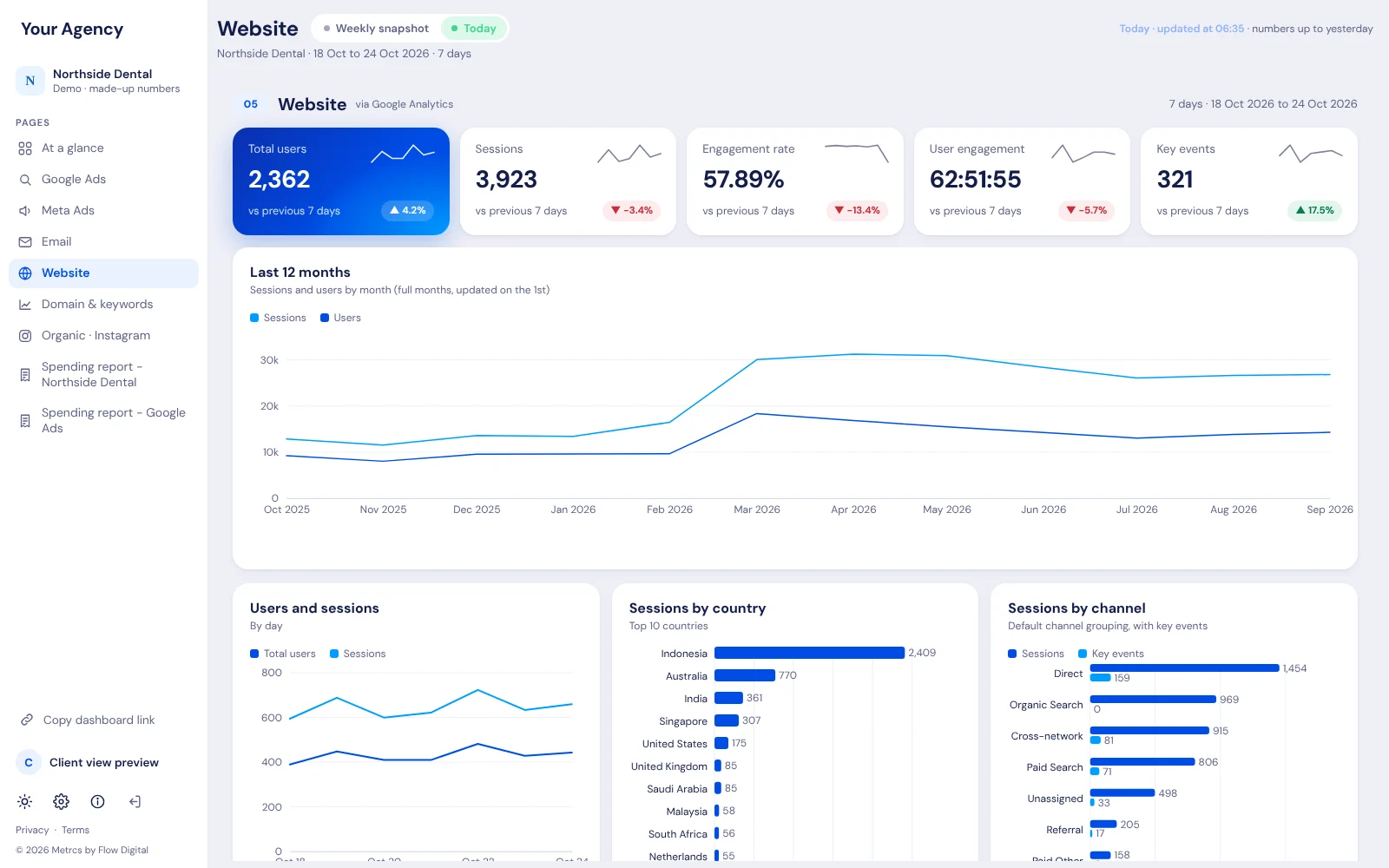Toggle Sessions series in Last 12 months legend
This screenshot has width=1389, height=868.
coord(279,318)
